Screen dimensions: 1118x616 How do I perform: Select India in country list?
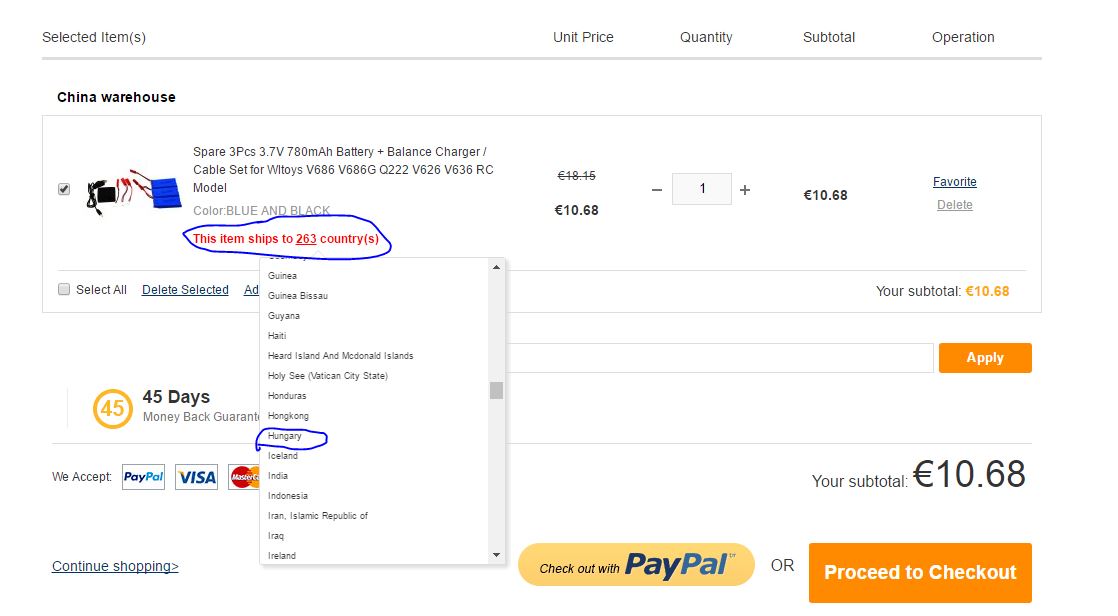[x=277, y=476]
